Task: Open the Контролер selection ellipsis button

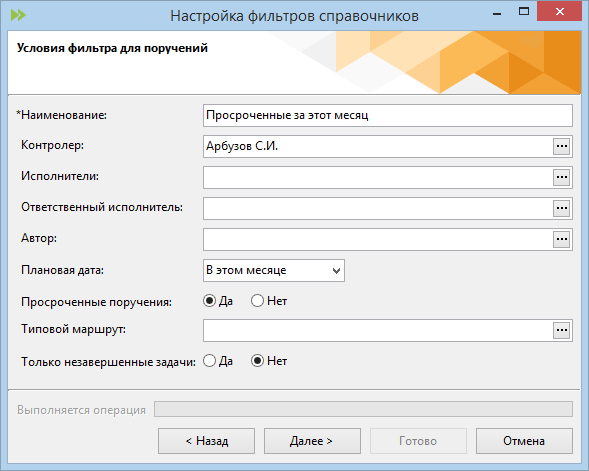Action: 562,146
